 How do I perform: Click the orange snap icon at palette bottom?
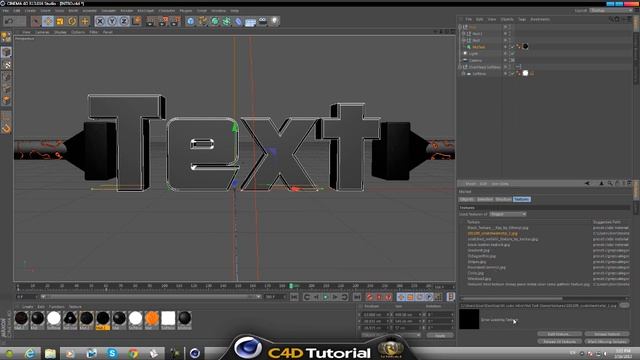click(x=6, y=129)
